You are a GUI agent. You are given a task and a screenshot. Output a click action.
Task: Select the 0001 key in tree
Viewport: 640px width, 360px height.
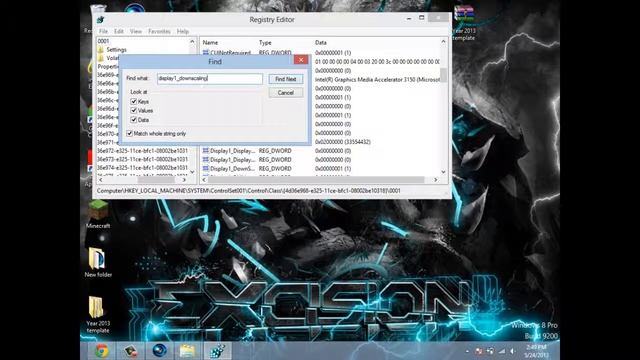tap(103, 41)
